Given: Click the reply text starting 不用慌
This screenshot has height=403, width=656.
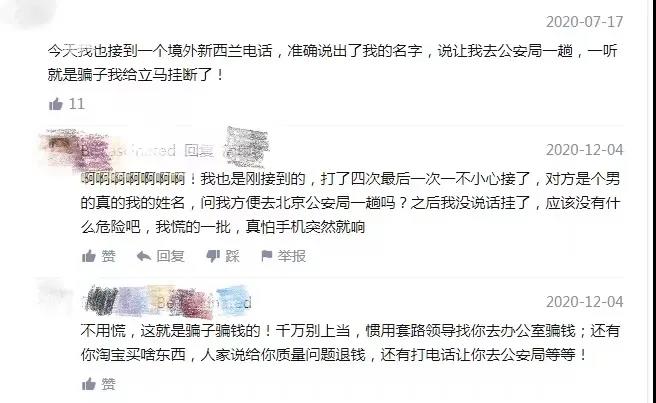Looking at the screenshot, I should (x=350, y=342).
